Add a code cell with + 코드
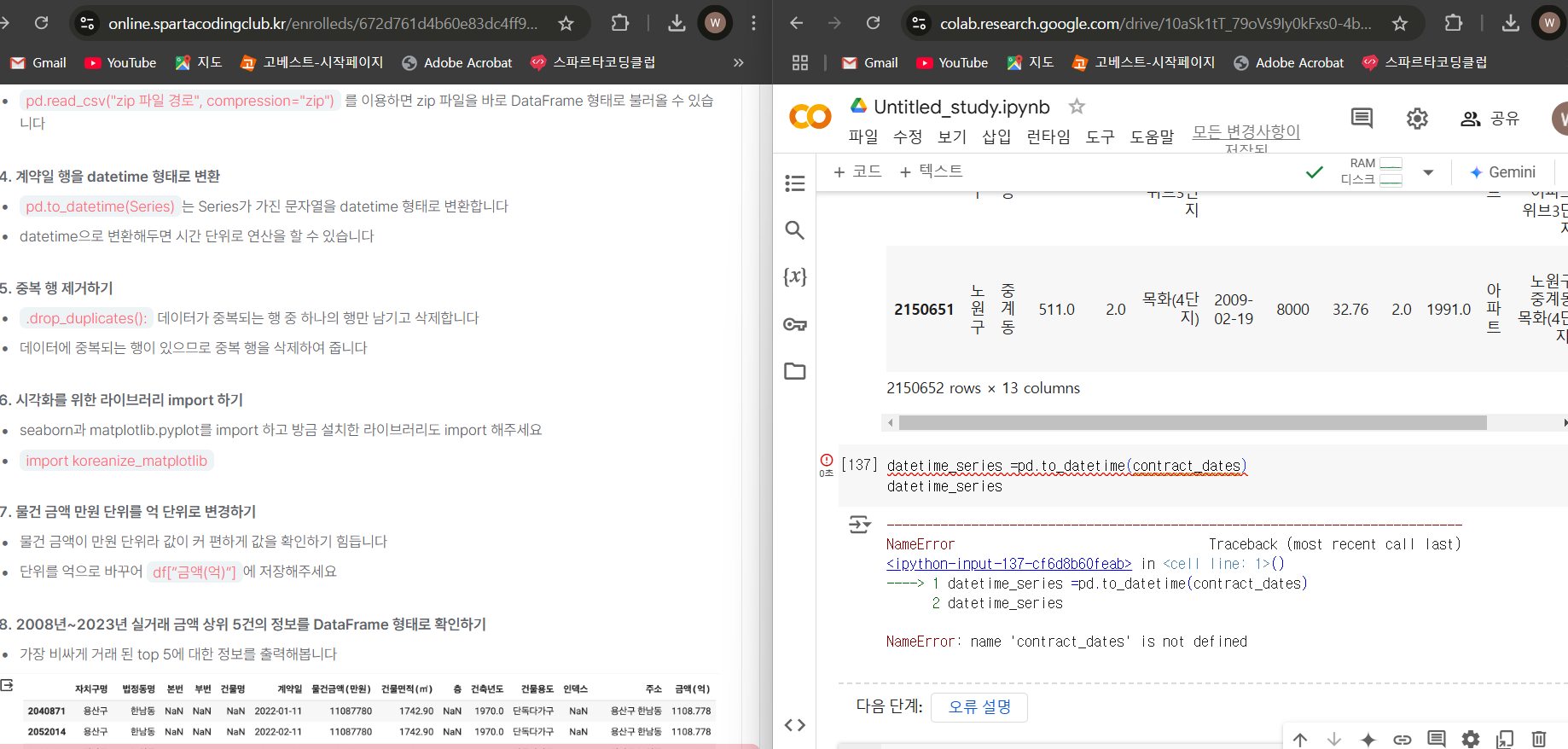This screenshot has width=1568, height=749. point(857,171)
